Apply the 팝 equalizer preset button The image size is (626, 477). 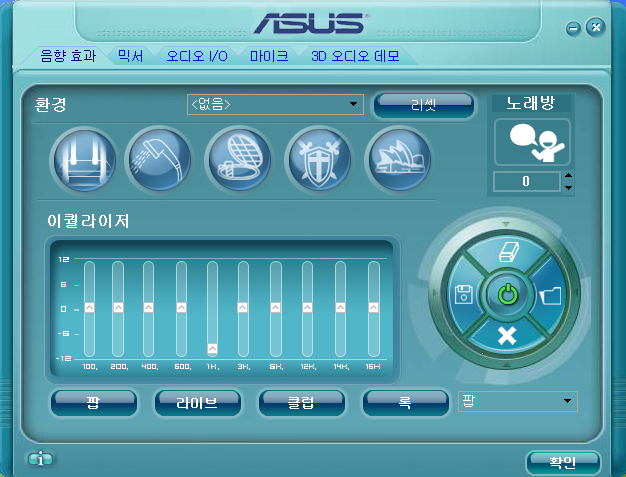tap(93, 403)
